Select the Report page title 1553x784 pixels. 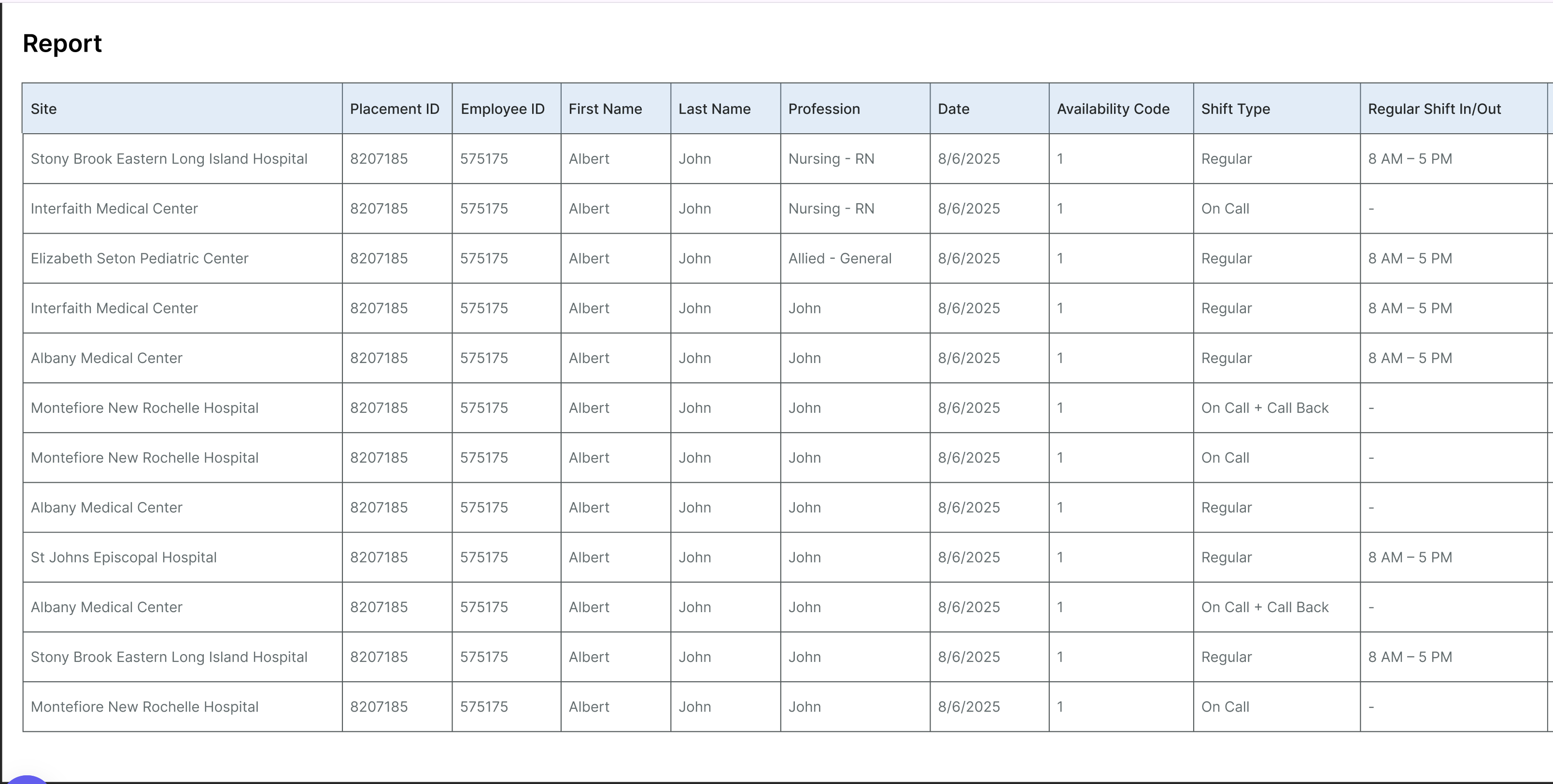click(x=62, y=43)
